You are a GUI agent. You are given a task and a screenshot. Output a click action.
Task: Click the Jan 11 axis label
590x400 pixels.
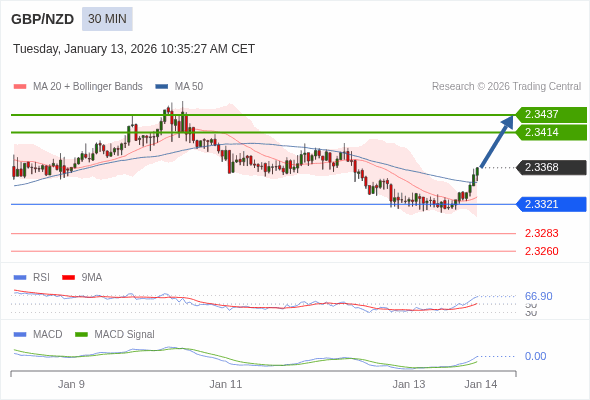[226, 384]
